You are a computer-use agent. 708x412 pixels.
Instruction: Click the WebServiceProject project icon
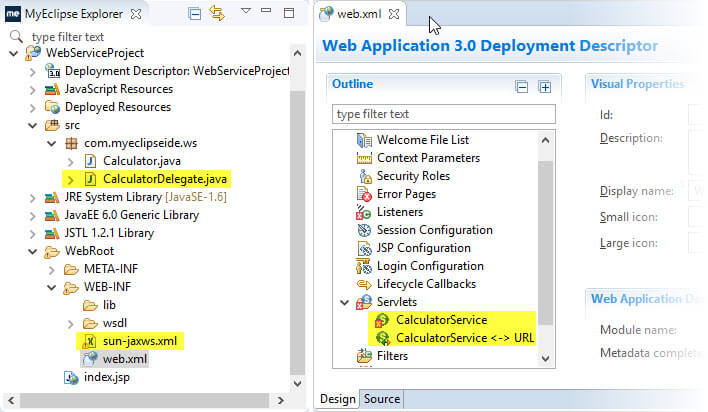(34, 53)
